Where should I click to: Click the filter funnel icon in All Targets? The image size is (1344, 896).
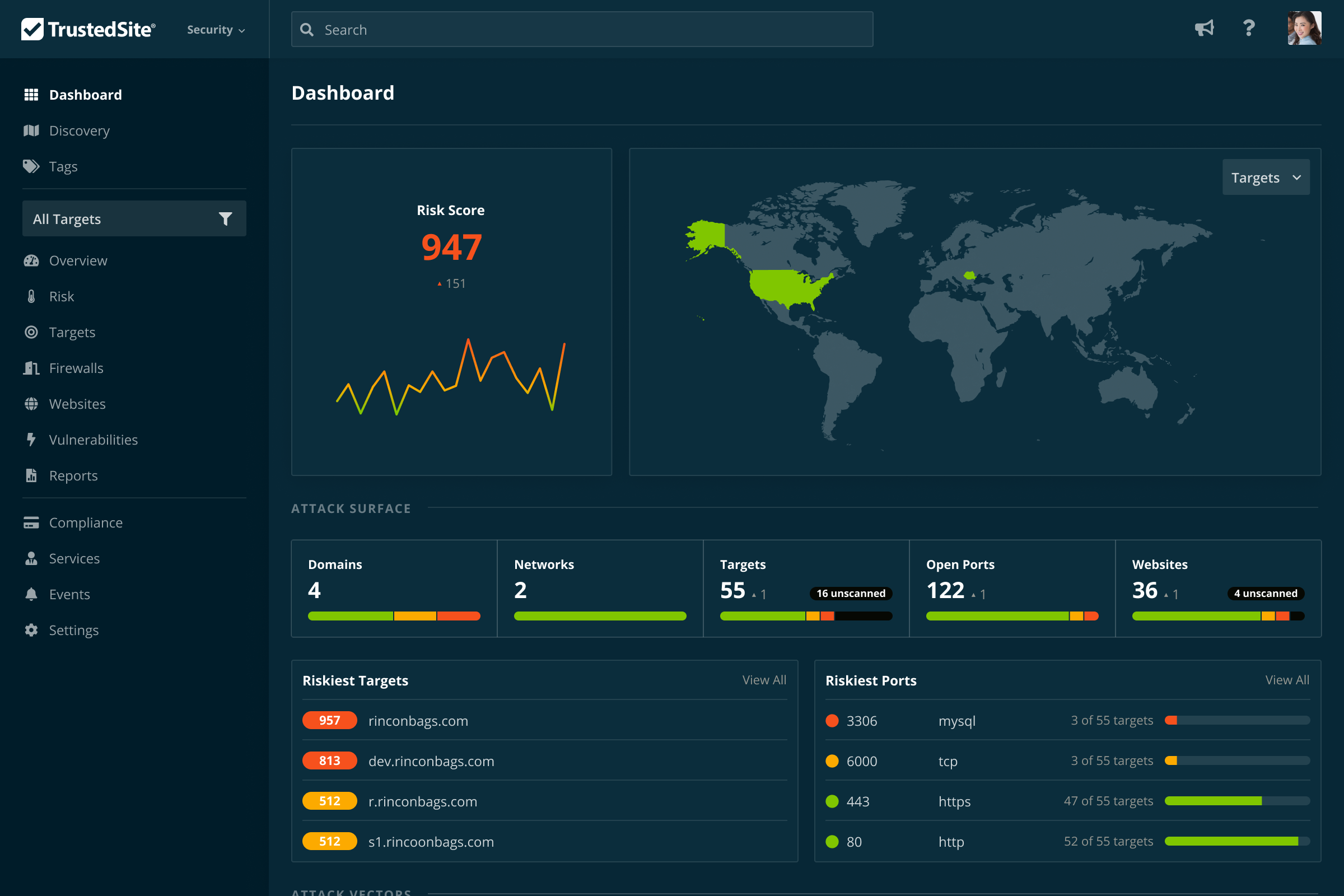pyautogui.click(x=225, y=219)
